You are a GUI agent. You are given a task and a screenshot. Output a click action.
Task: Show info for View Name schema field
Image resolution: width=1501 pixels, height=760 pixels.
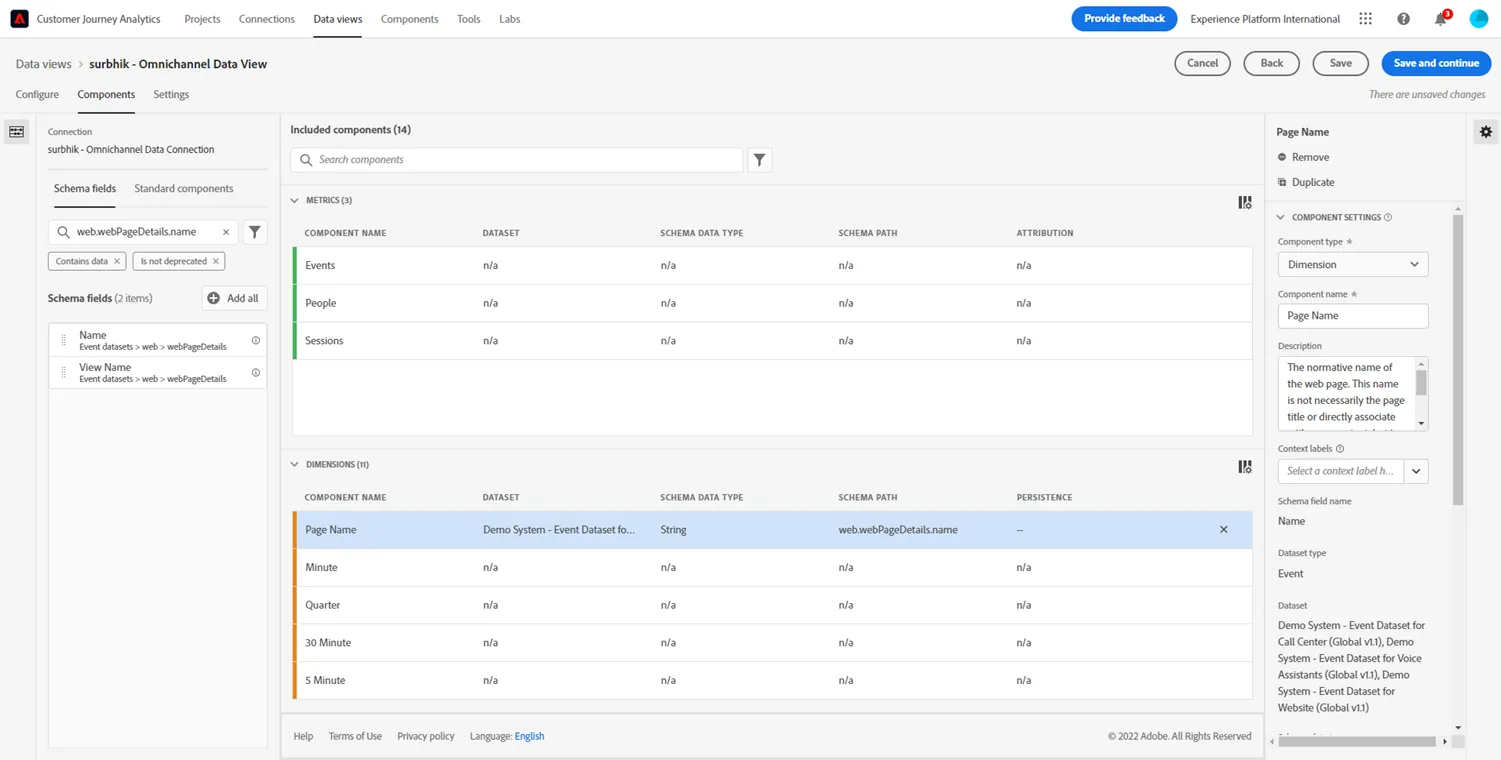click(256, 373)
